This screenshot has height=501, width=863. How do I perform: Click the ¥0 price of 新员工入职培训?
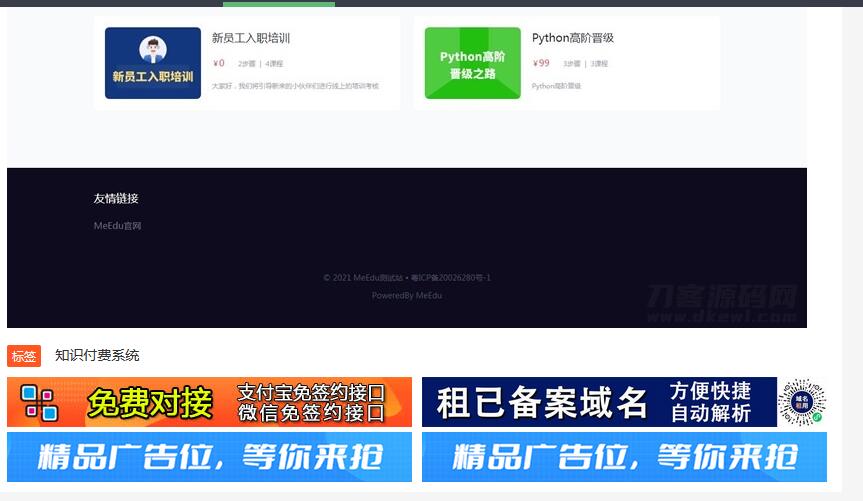click(x=219, y=63)
